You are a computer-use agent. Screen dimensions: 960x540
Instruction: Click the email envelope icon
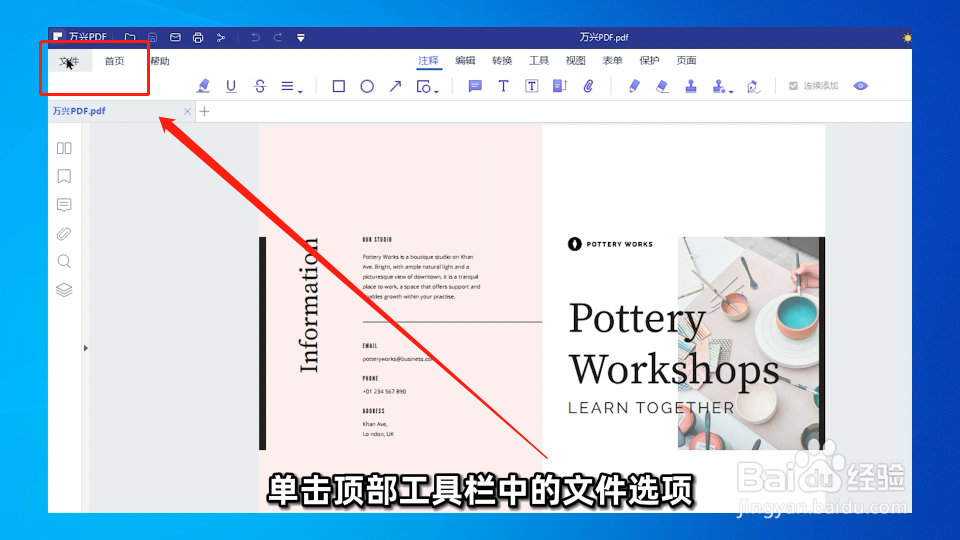175,37
